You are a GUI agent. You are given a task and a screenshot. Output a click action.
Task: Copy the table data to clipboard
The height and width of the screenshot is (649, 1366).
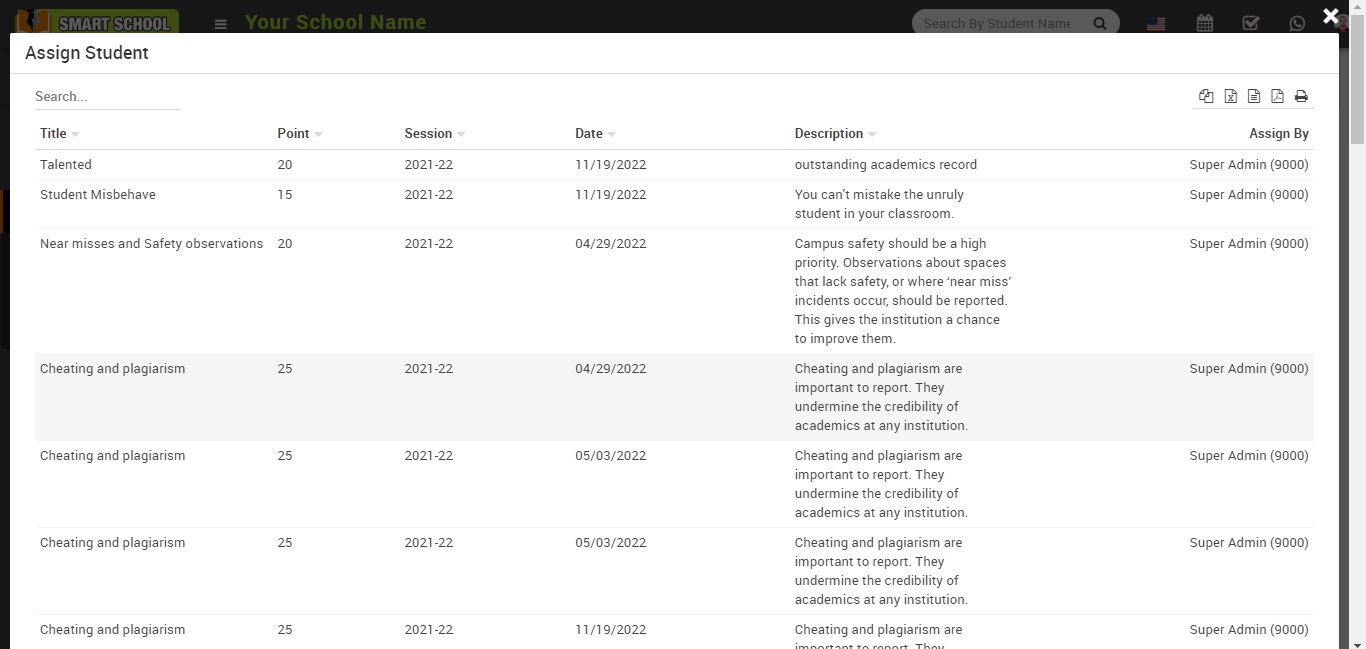pos(1206,96)
